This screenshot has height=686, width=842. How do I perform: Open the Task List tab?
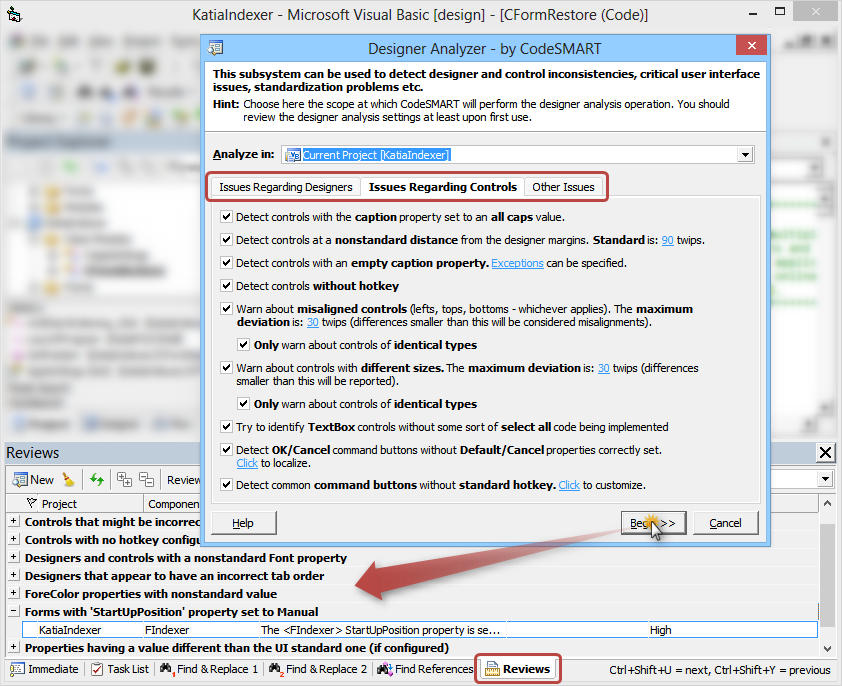click(120, 669)
